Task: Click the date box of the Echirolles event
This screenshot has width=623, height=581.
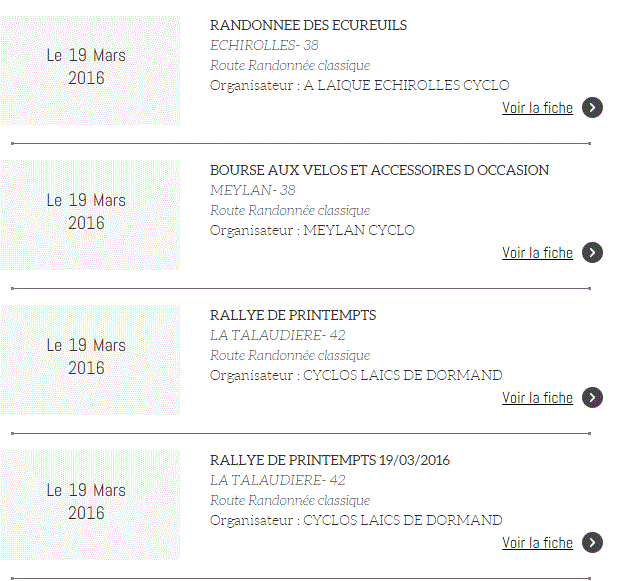Action: click(90, 70)
